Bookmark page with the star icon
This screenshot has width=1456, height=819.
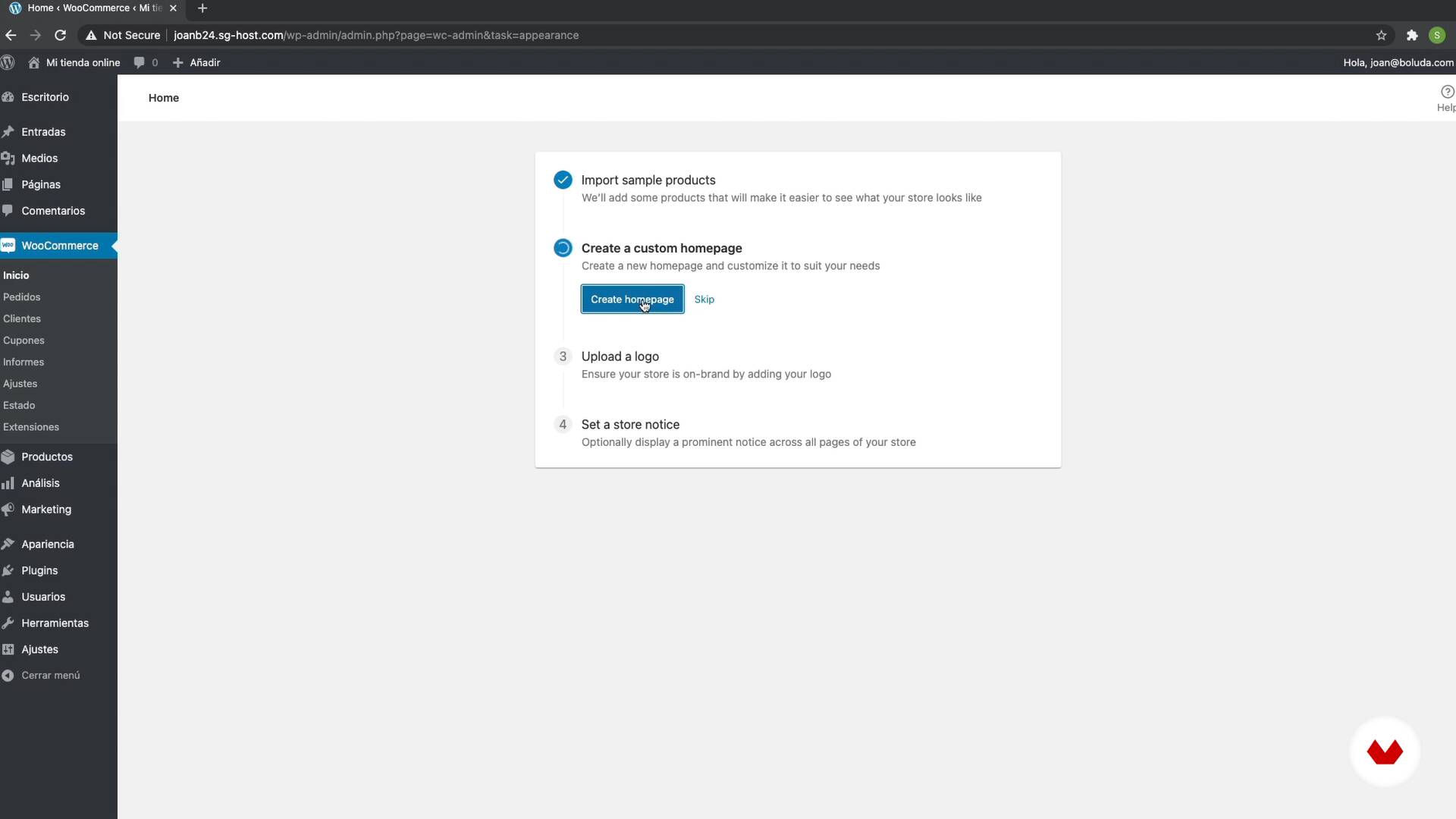[x=1381, y=35]
